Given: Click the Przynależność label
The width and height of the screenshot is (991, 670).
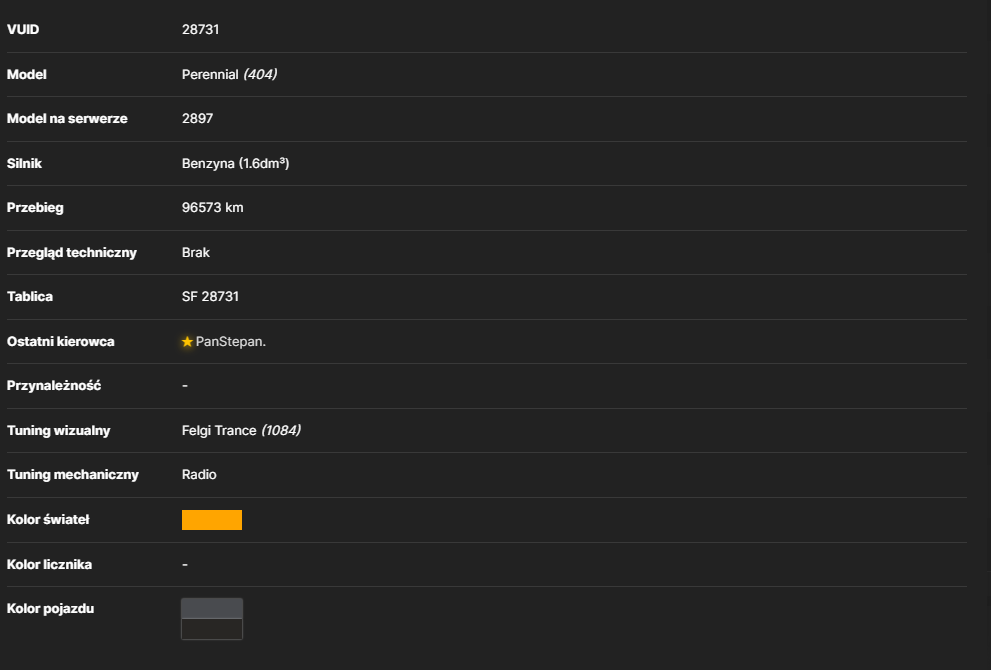Looking at the screenshot, I should pyautogui.click(x=54, y=386).
